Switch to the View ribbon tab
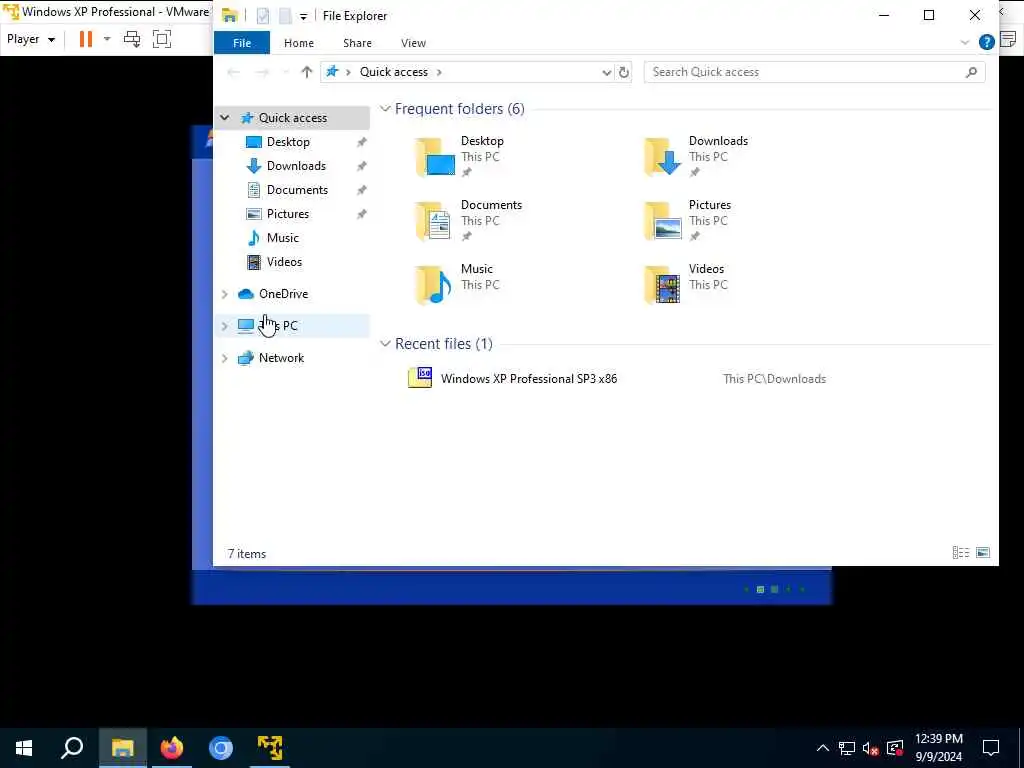1024x768 pixels. 413,43
